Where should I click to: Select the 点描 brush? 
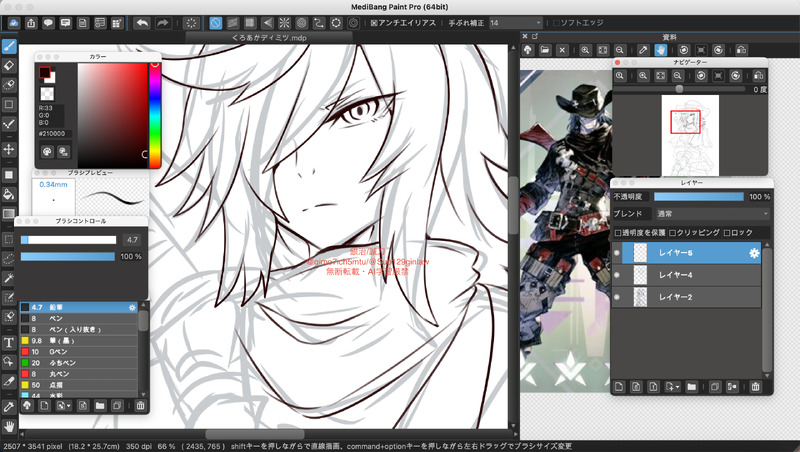click(79, 385)
